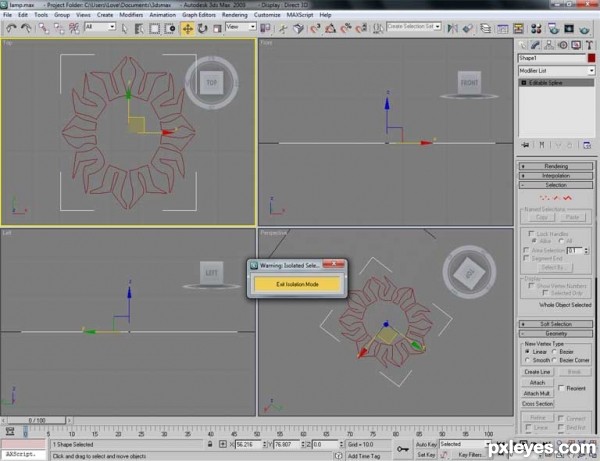The width and height of the screenshot is (600, 461).
Task: Enable the Show Vertex Numbers checkbox
Action: [x=531, y=285]
